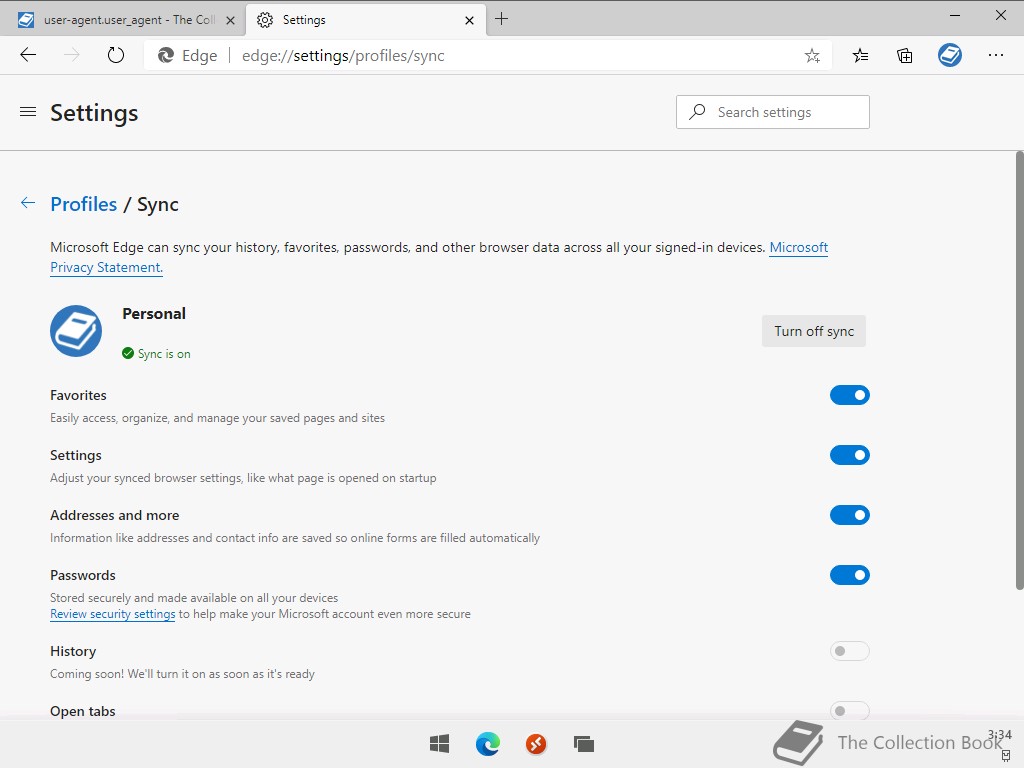Click the vertical scrollbar of settings page
The height and width of the screenshot is (768, 1024).
1019,370
